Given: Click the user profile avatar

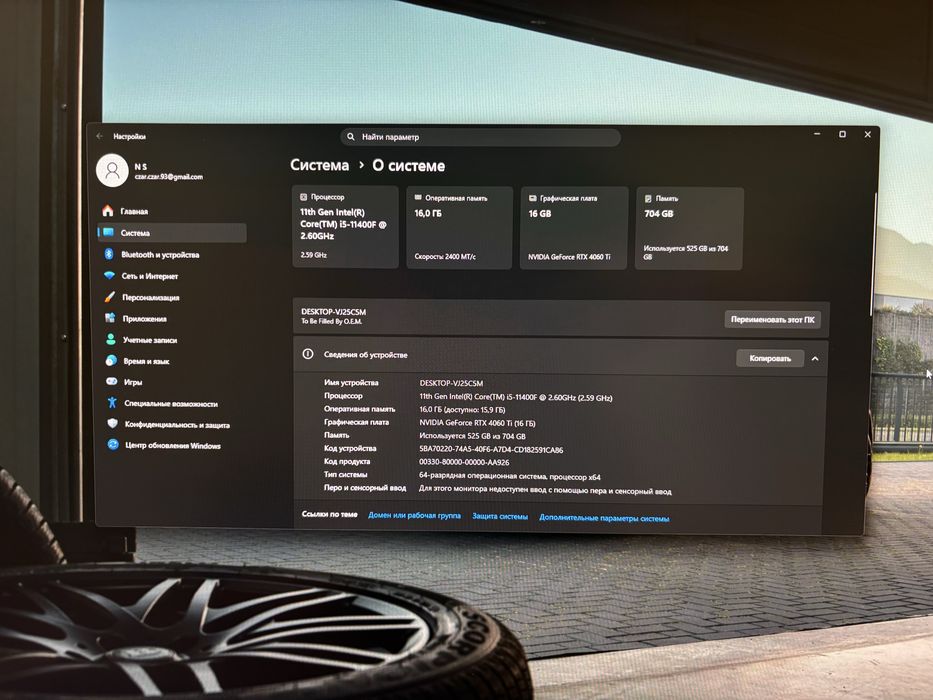Looking at the screenshot, I should tap(112, 170).
